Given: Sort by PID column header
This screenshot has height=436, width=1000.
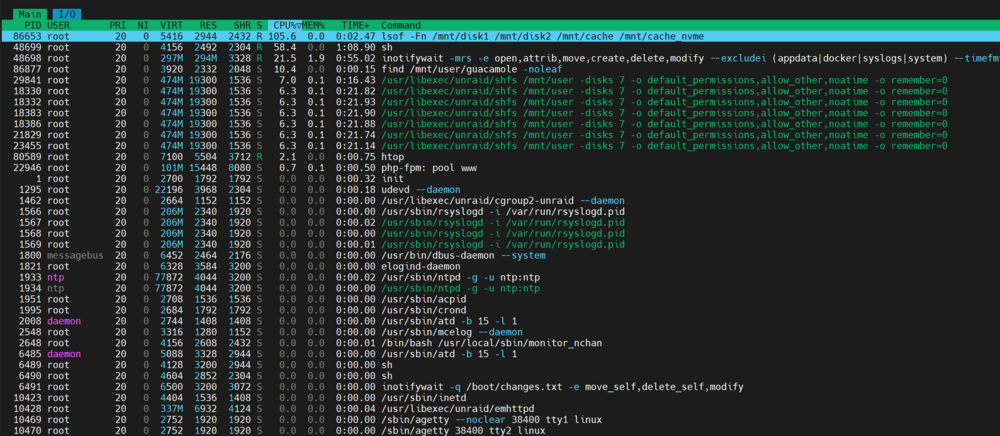Looking at the screenshot, I should point(32,25).
